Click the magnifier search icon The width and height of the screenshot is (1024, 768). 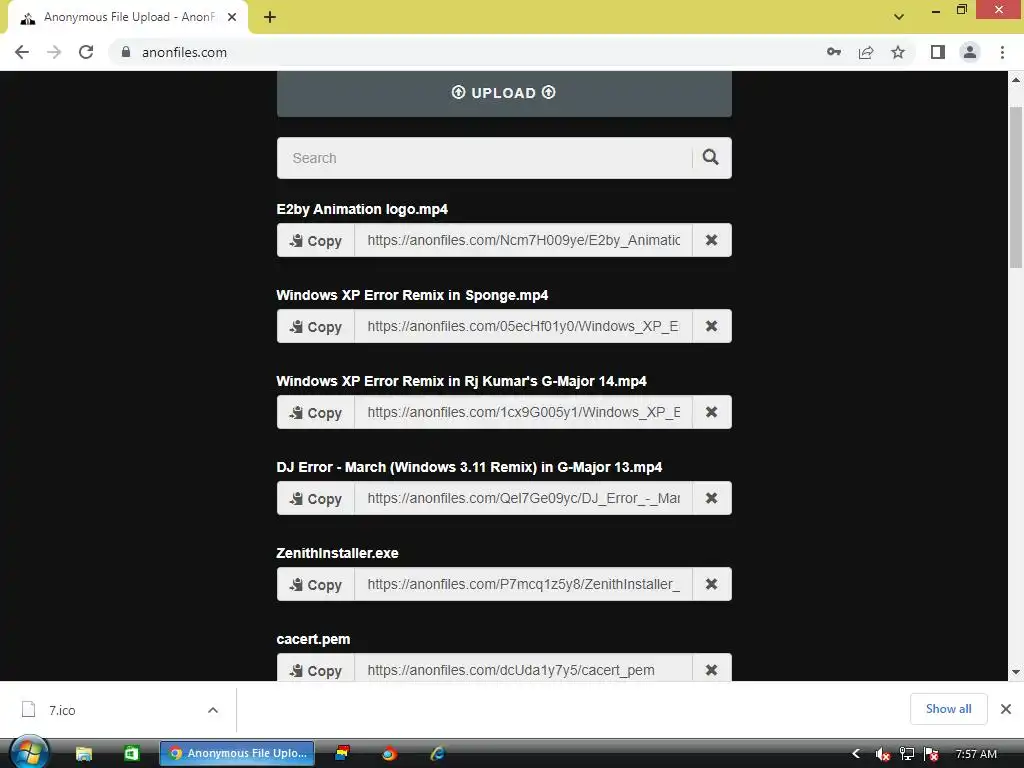coord(711,157)
